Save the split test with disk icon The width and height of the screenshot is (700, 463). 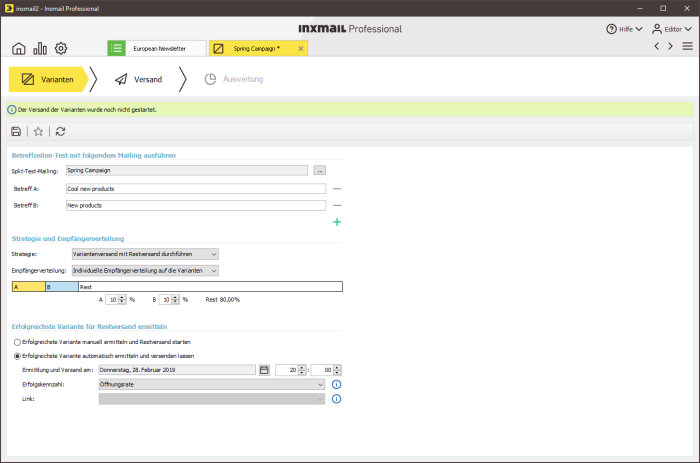(x=16, y=131)
